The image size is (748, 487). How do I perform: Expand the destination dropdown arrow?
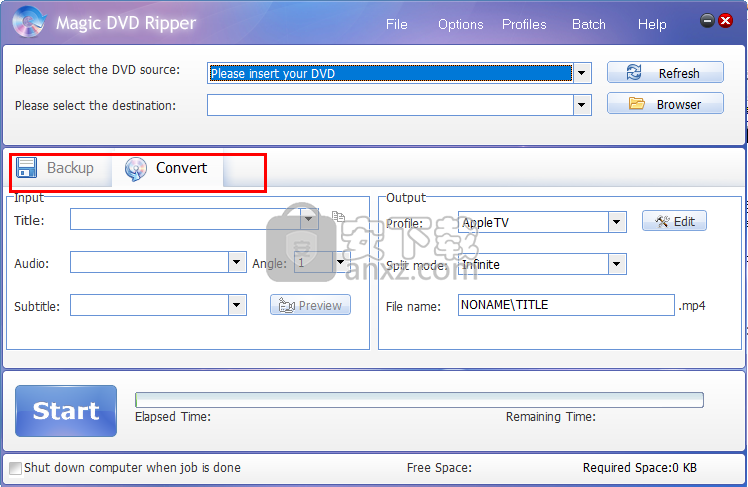pyautogui.click(x=582, y=105)
